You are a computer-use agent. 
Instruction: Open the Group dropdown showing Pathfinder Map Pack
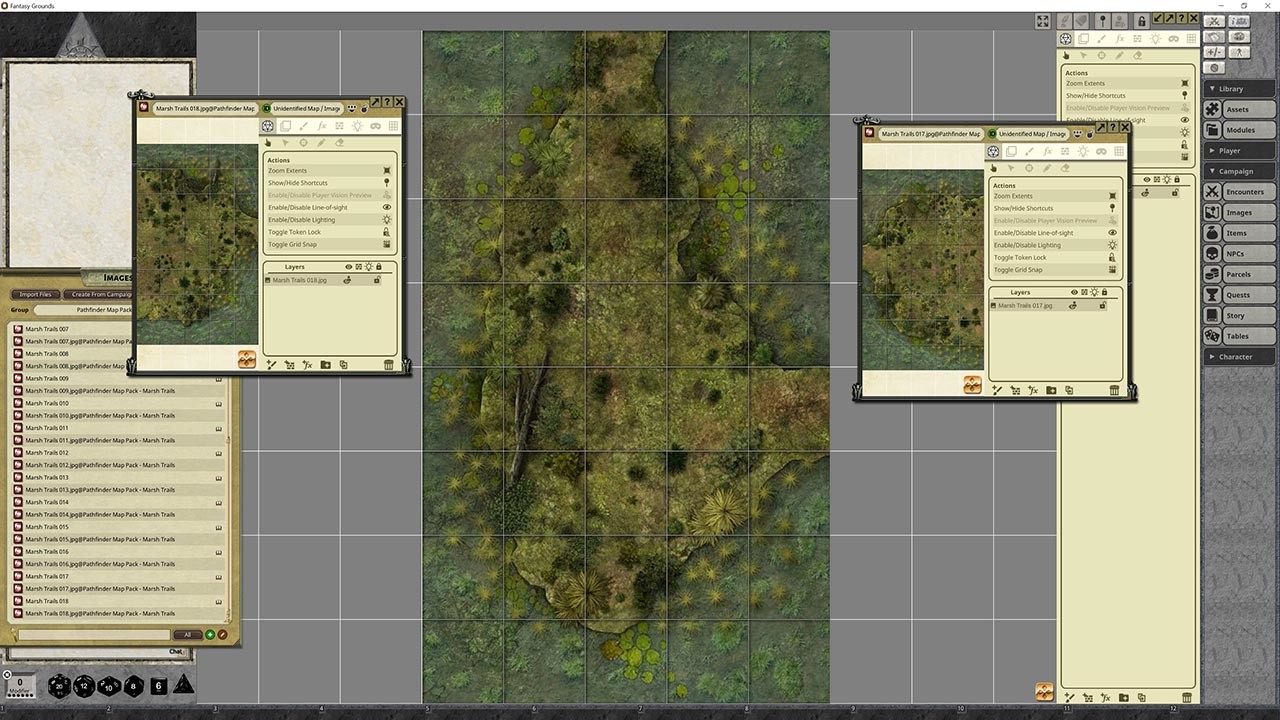tap(105, 310)
